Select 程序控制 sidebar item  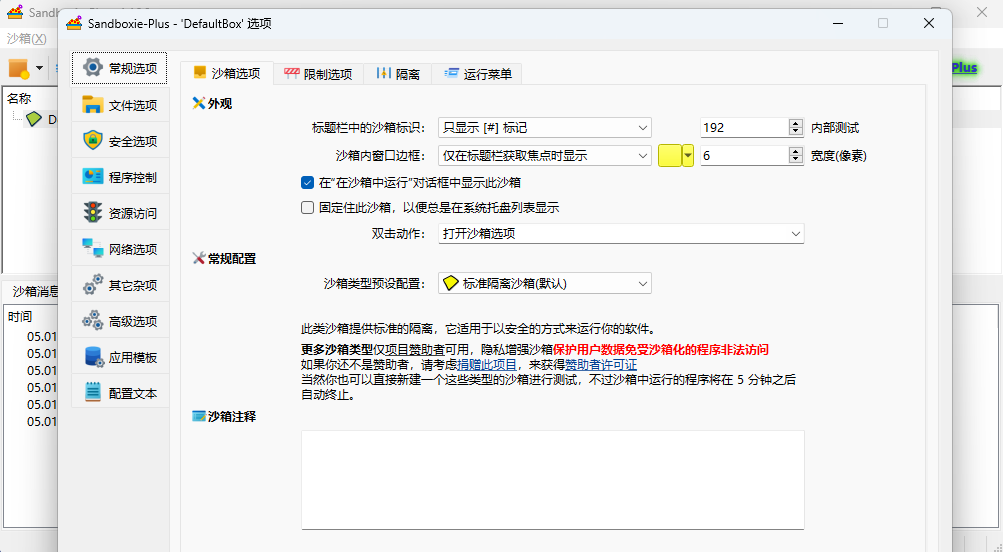tap(120, 177)
